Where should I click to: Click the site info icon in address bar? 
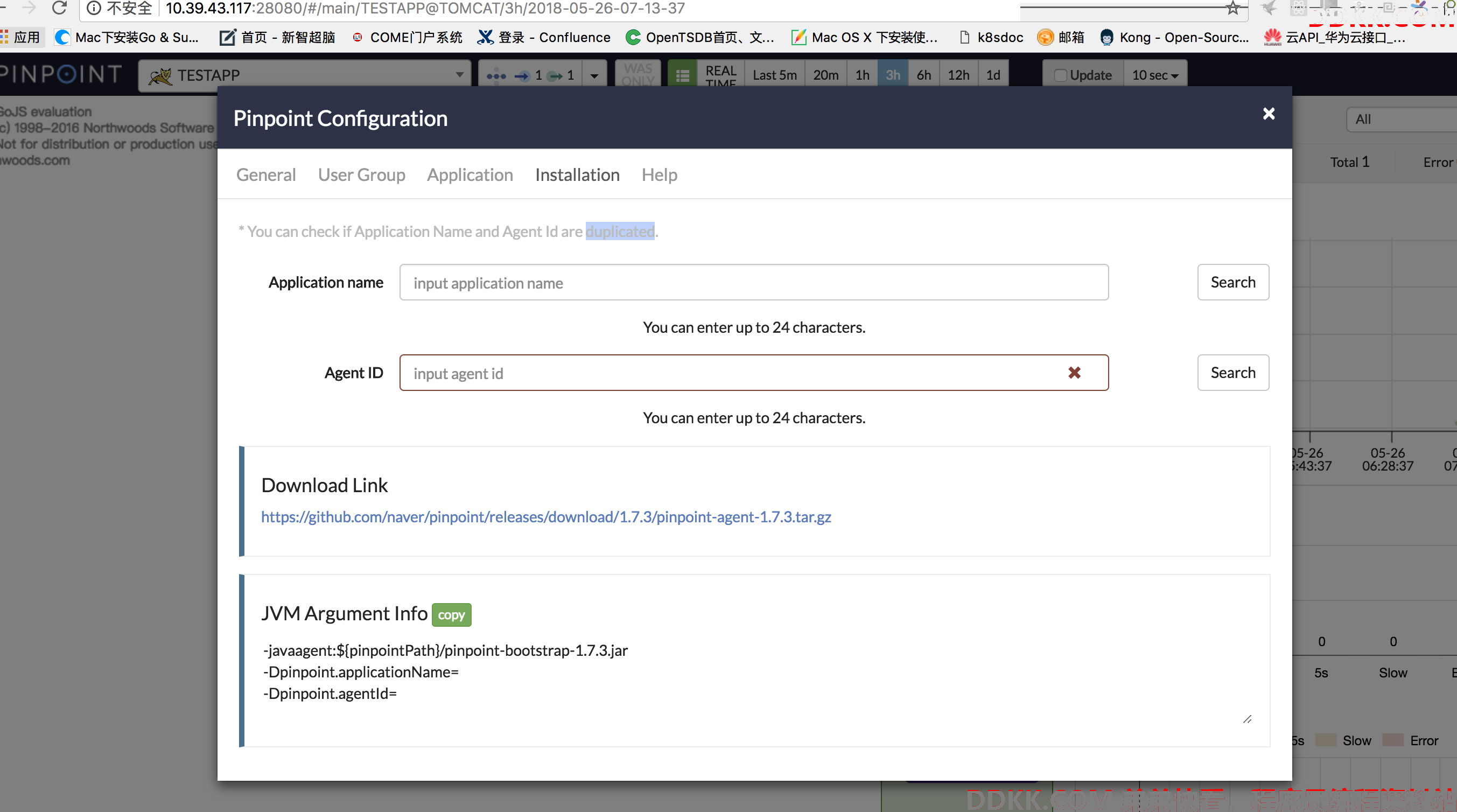tap(94, 8)
